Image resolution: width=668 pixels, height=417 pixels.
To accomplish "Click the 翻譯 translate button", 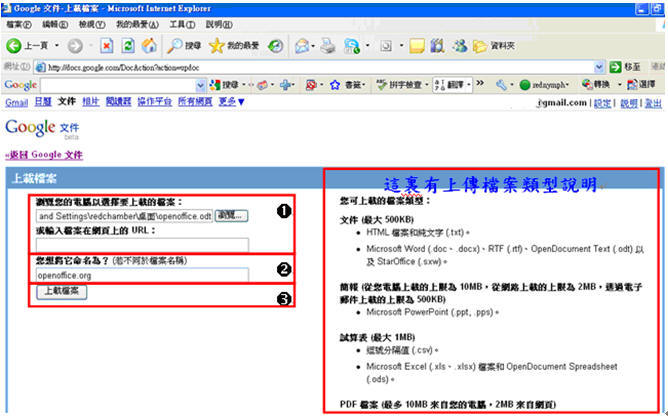I will tap(449, 85).
